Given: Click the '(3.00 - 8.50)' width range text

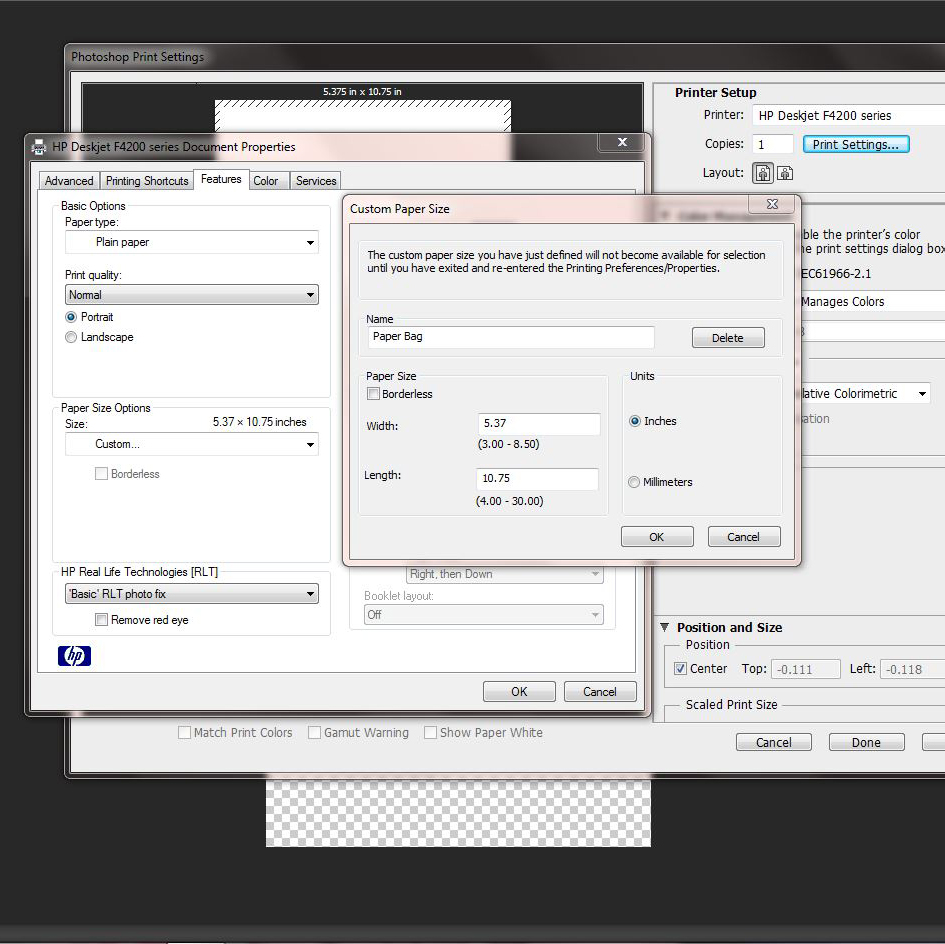Looking at the screenshot, I should pos(509,444).
